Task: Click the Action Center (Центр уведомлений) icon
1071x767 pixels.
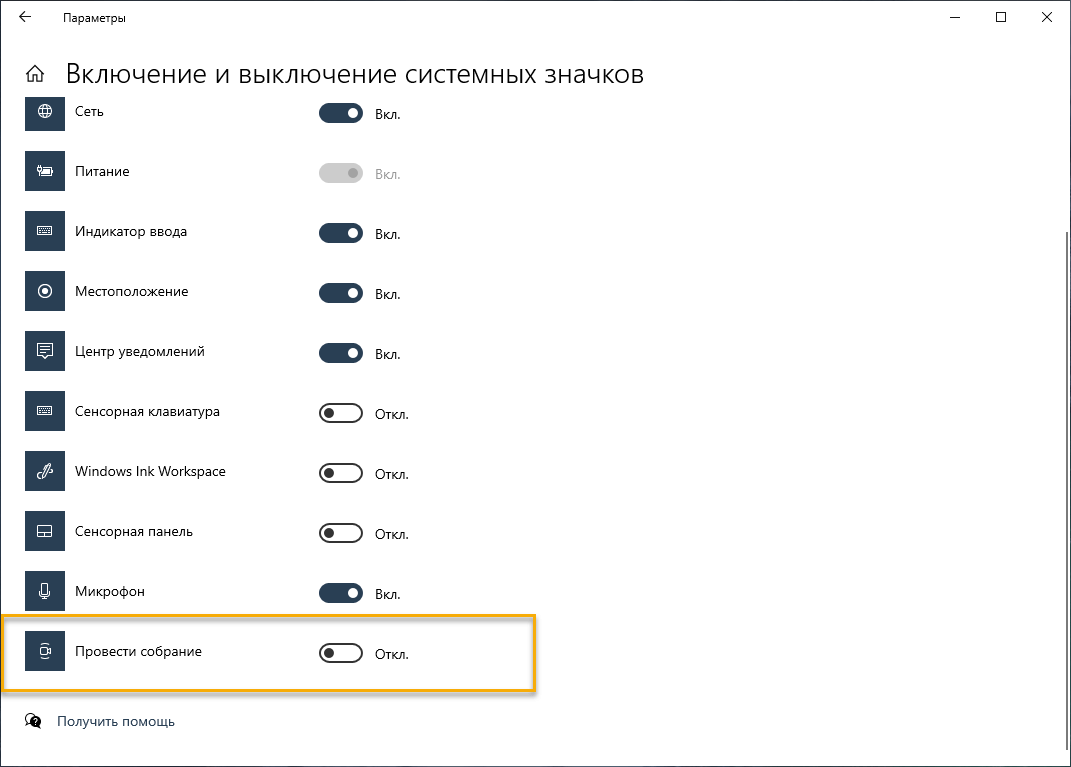Action: (x=44, y=352)
